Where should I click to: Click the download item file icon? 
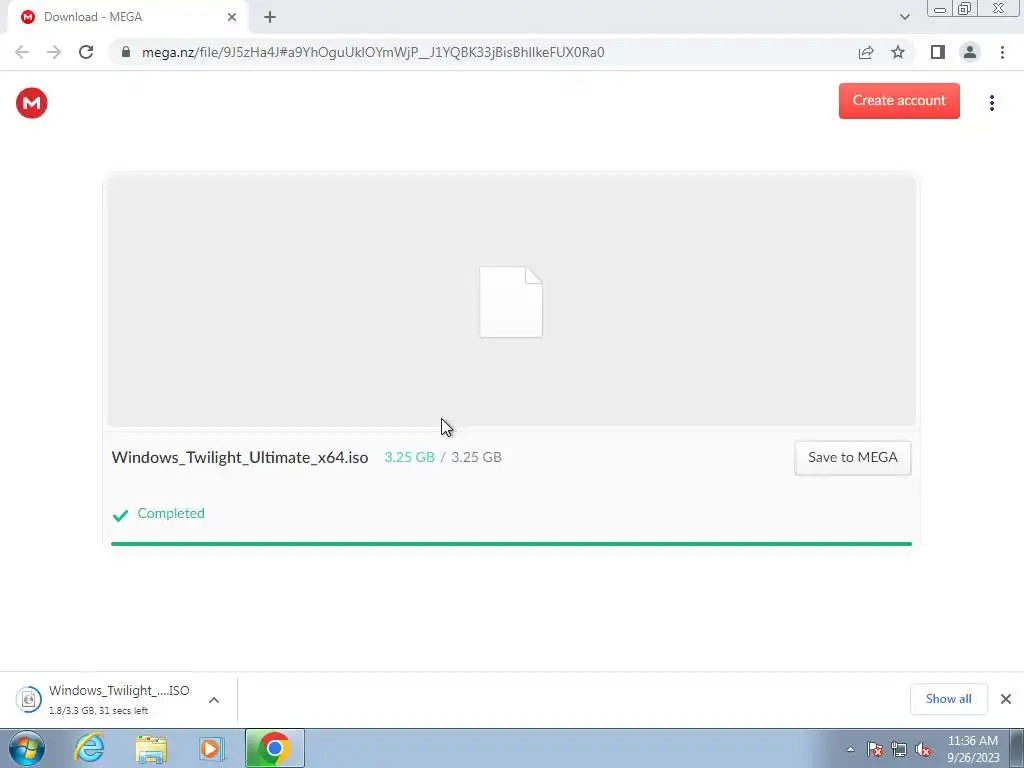pos(29,699)
